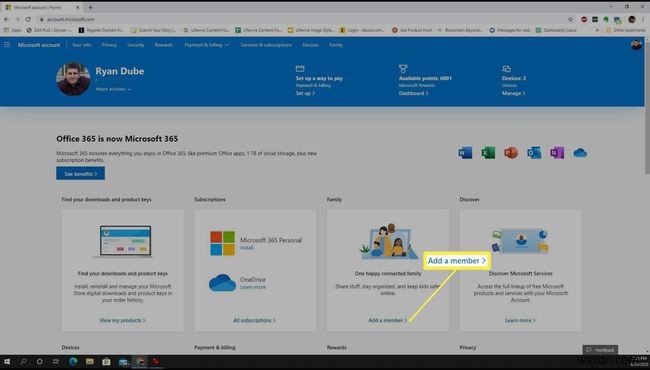Viewport: 650px width, 370px height.
Task: Open the OneDrive cloud icon beside OneNote
Action: tap(580, 153)
